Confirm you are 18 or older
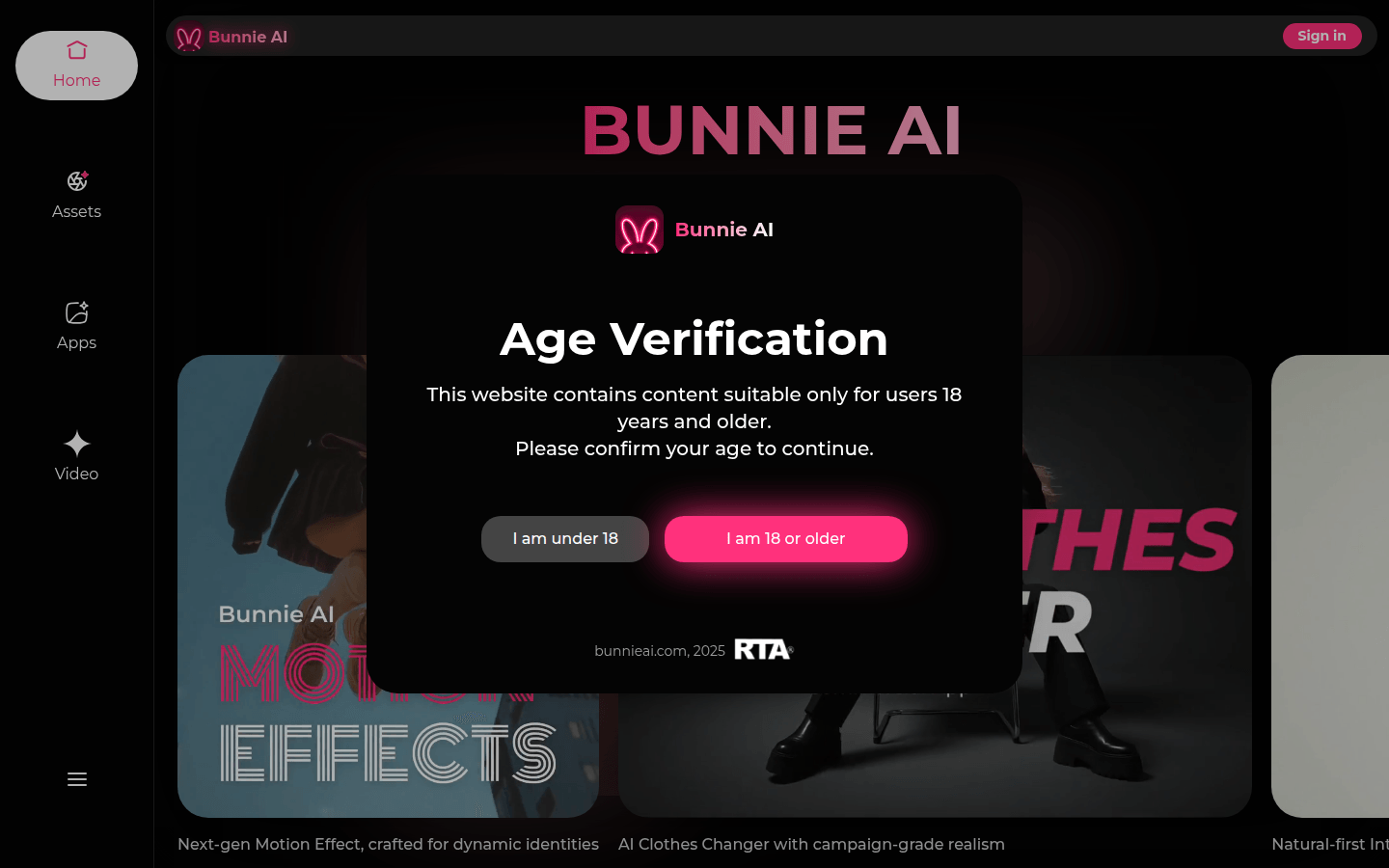This screenshot has height=868, width=1389. (x=785, y=538)
